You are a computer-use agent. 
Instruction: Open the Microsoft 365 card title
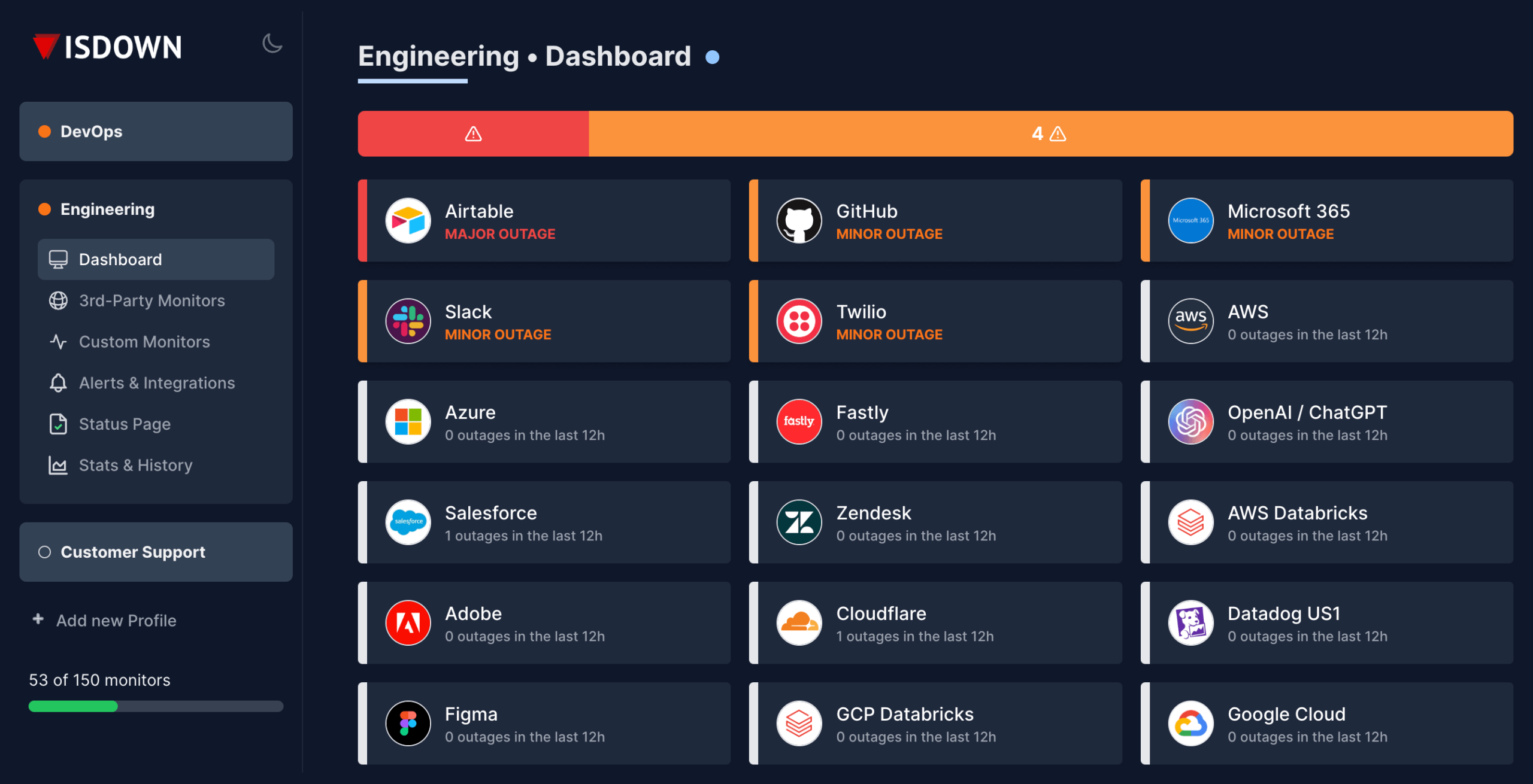click(x=1289, y=211)
